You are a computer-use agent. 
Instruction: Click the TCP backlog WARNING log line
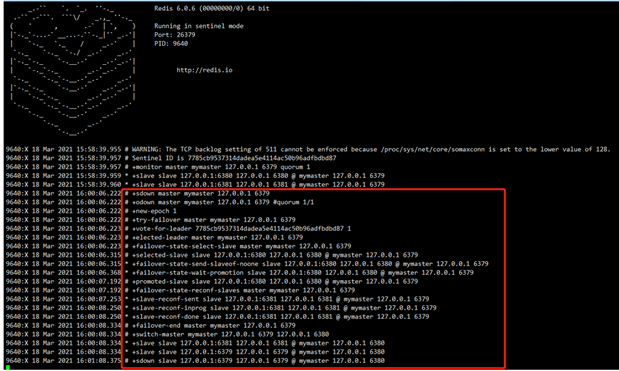coord(308,150)
